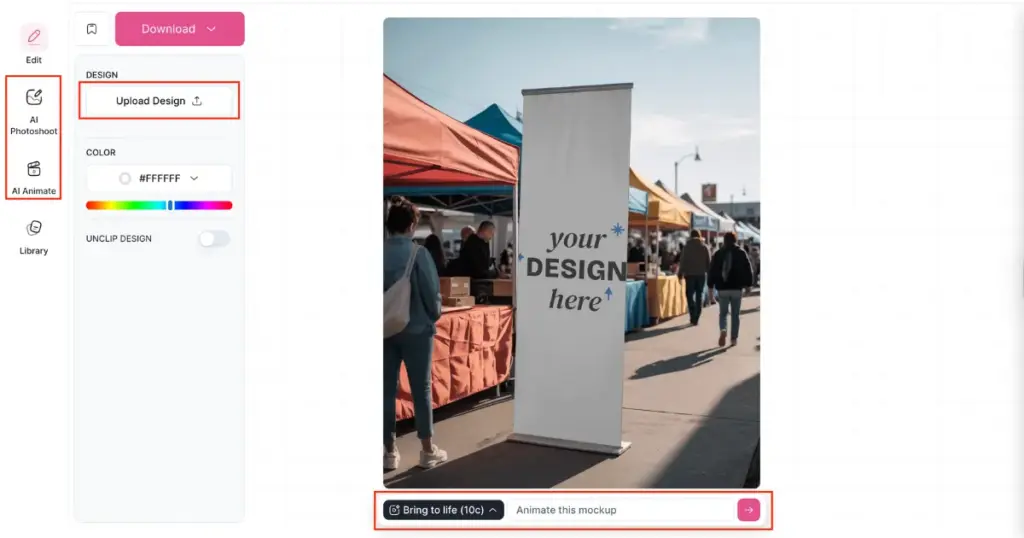Open the #FFFFFF color dropdown
This screenshot has height=538, width=1024.
coord(159,178)
